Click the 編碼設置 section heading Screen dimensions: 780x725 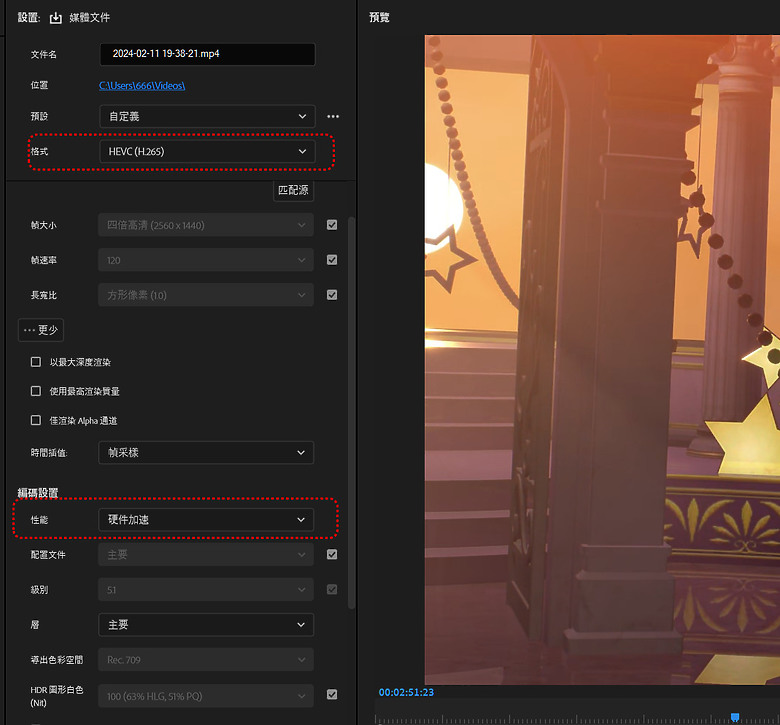tap(38, 493)
